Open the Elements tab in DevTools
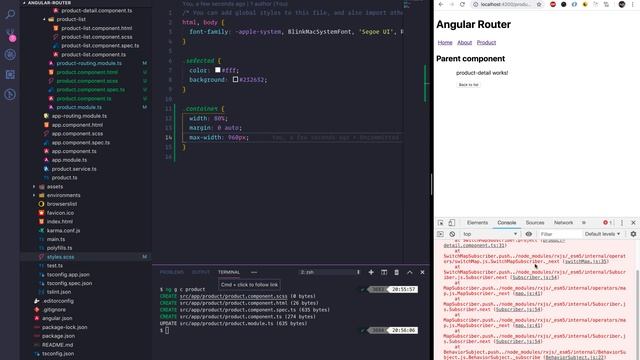 (x=477, y=223)
